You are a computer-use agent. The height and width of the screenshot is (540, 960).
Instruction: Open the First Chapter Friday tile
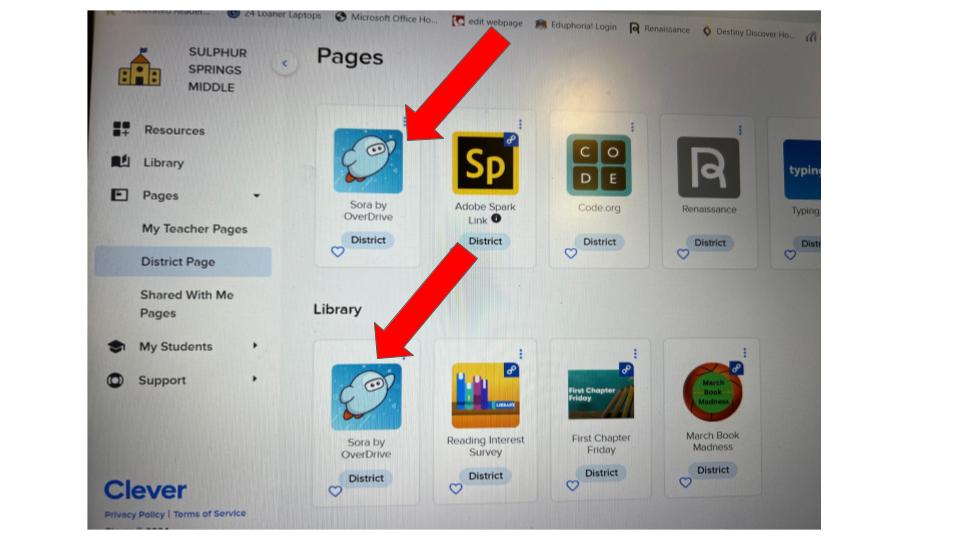601,394
